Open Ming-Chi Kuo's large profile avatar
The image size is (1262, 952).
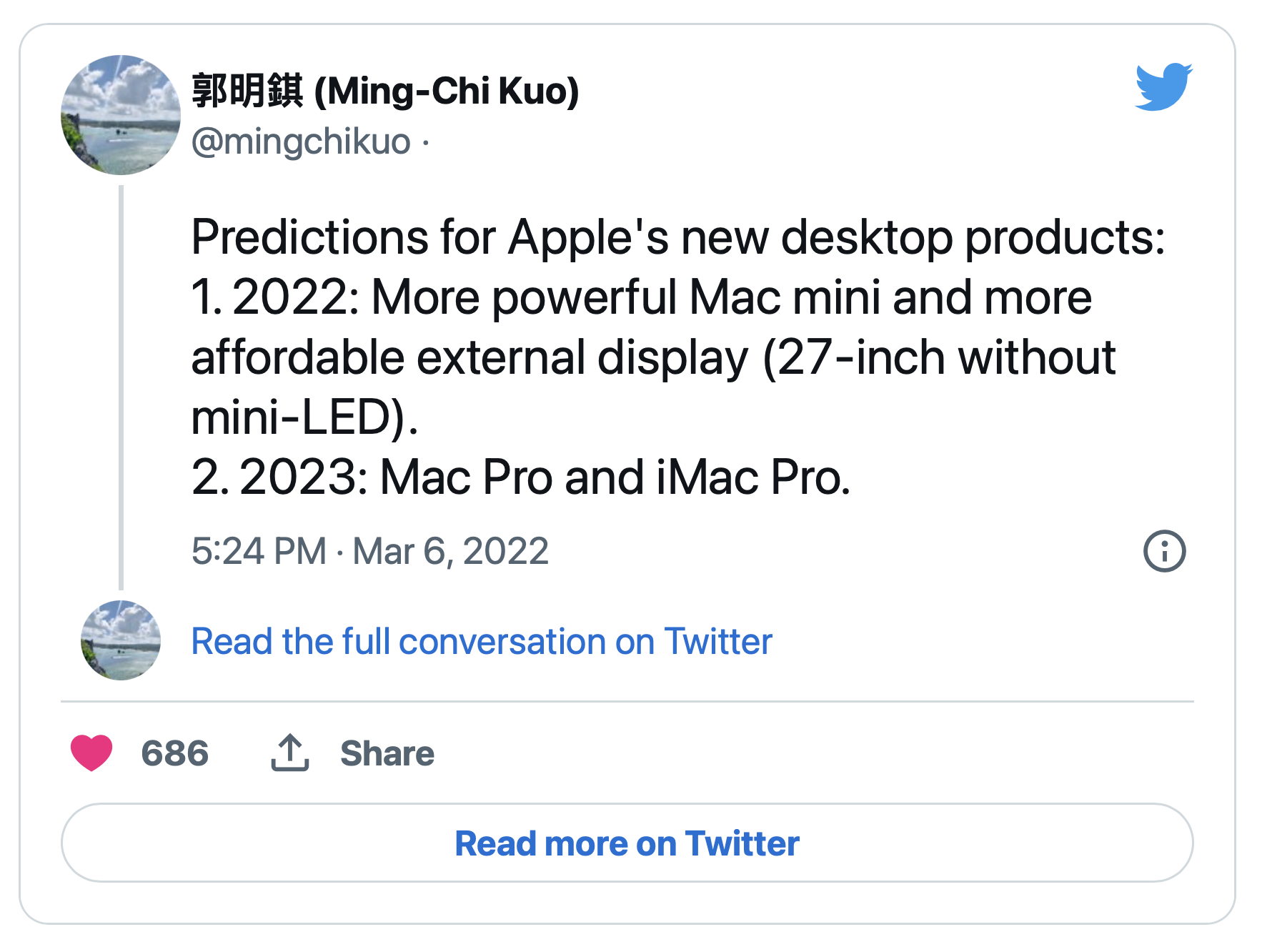click(120, 115)
